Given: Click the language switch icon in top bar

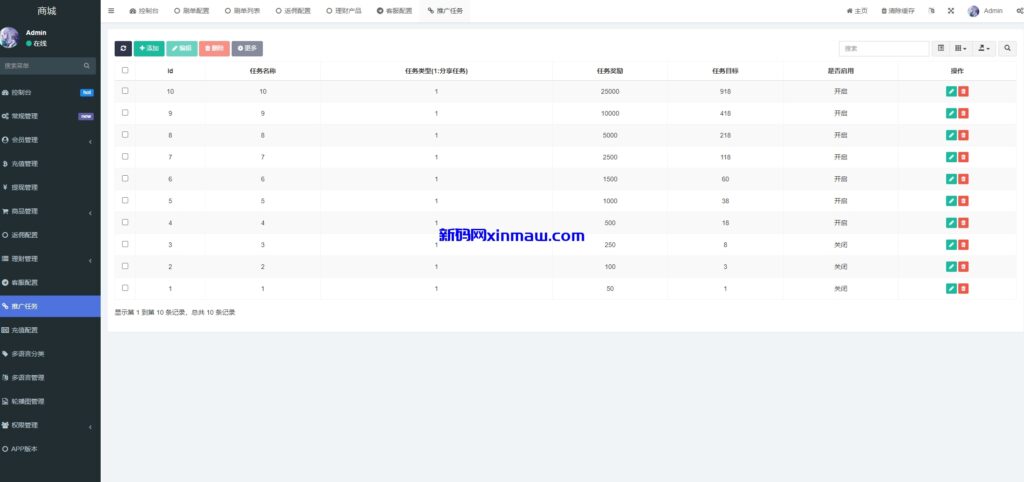Looking at the screenshot, I should (x=931, y=11).
